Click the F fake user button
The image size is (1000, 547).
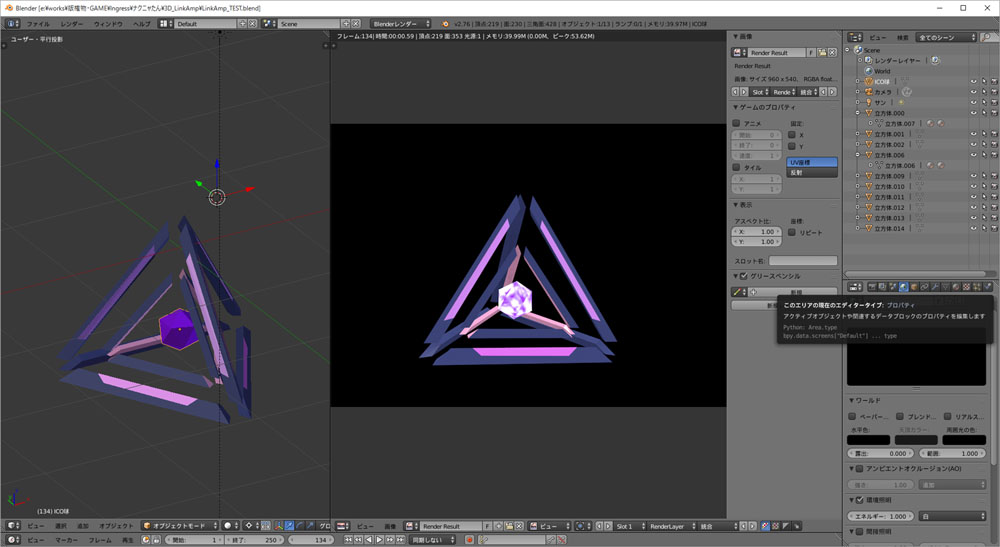click(811, 52)
